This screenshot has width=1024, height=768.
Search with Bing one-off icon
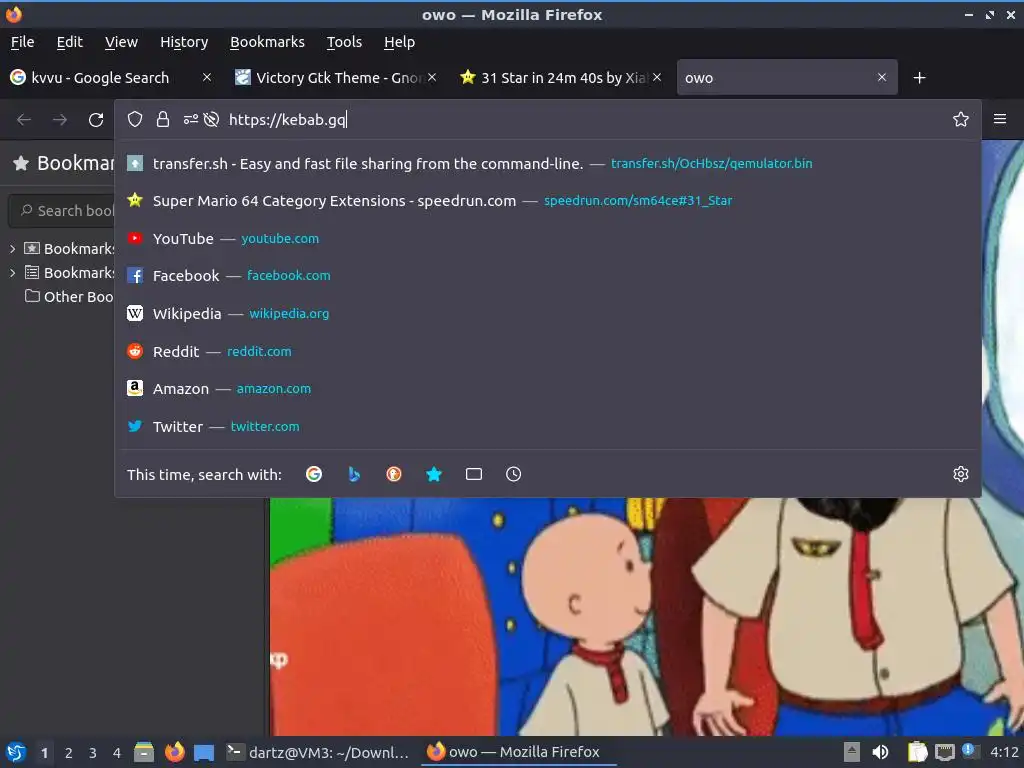click(x=354, y=474)
